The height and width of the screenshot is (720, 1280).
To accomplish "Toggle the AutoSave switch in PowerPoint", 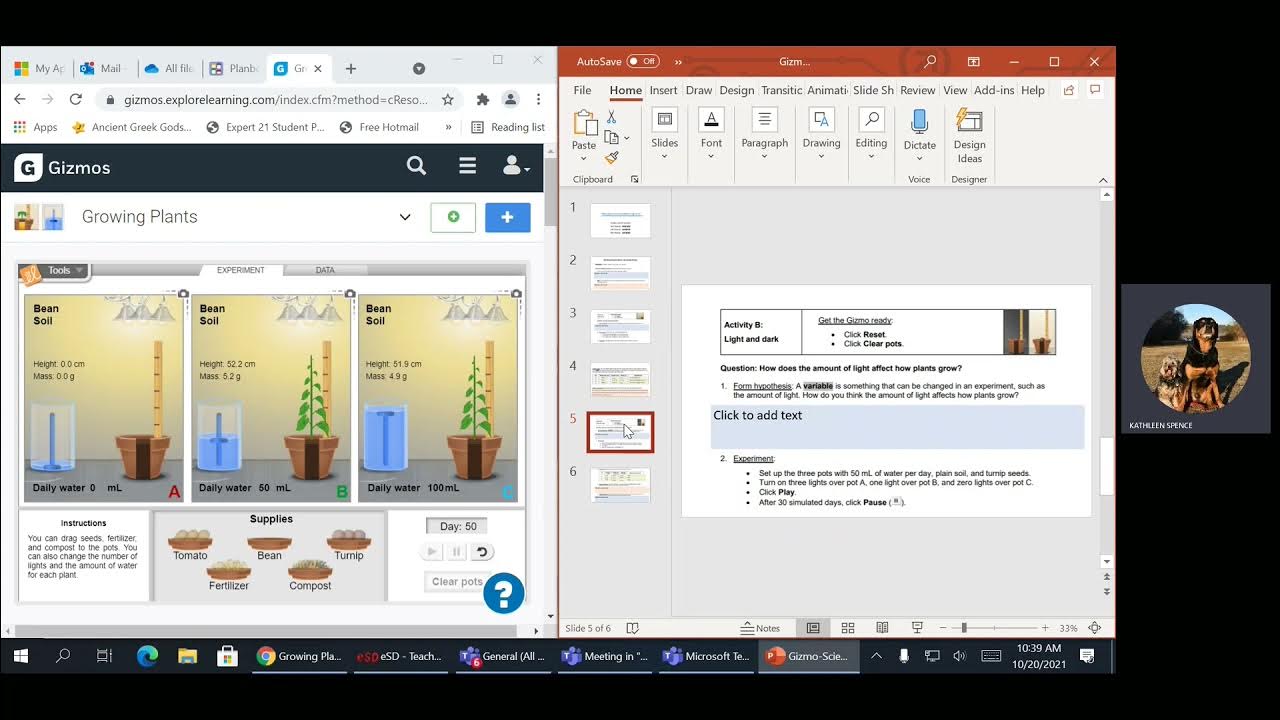I will [643, 61].
